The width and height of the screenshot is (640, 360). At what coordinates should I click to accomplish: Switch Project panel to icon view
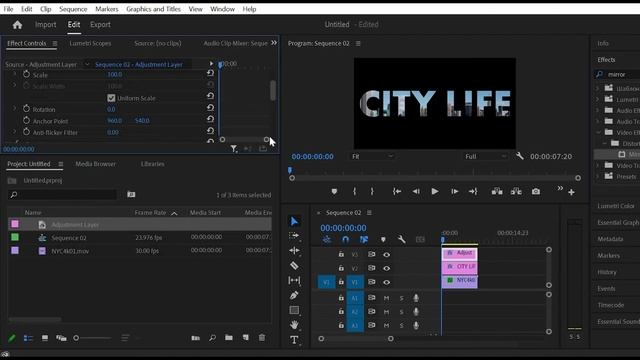click(44, 338)
